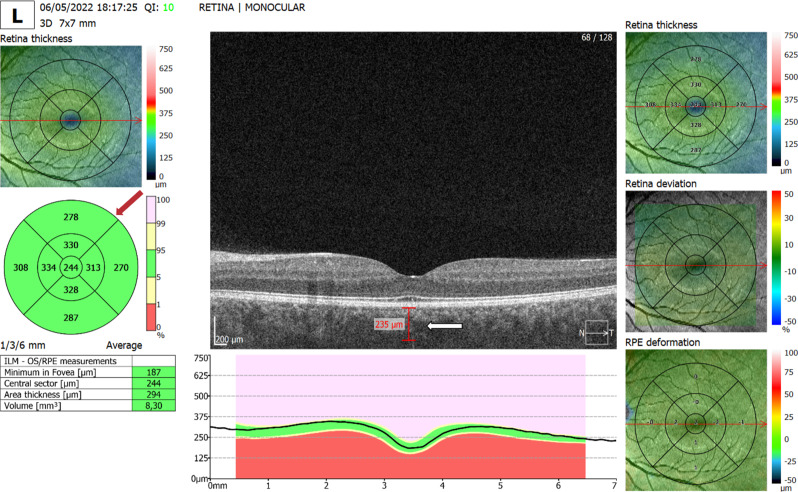Select the 200 µm scale bar marker
This screenshot has height=492, width=798.
pos(229,332)
